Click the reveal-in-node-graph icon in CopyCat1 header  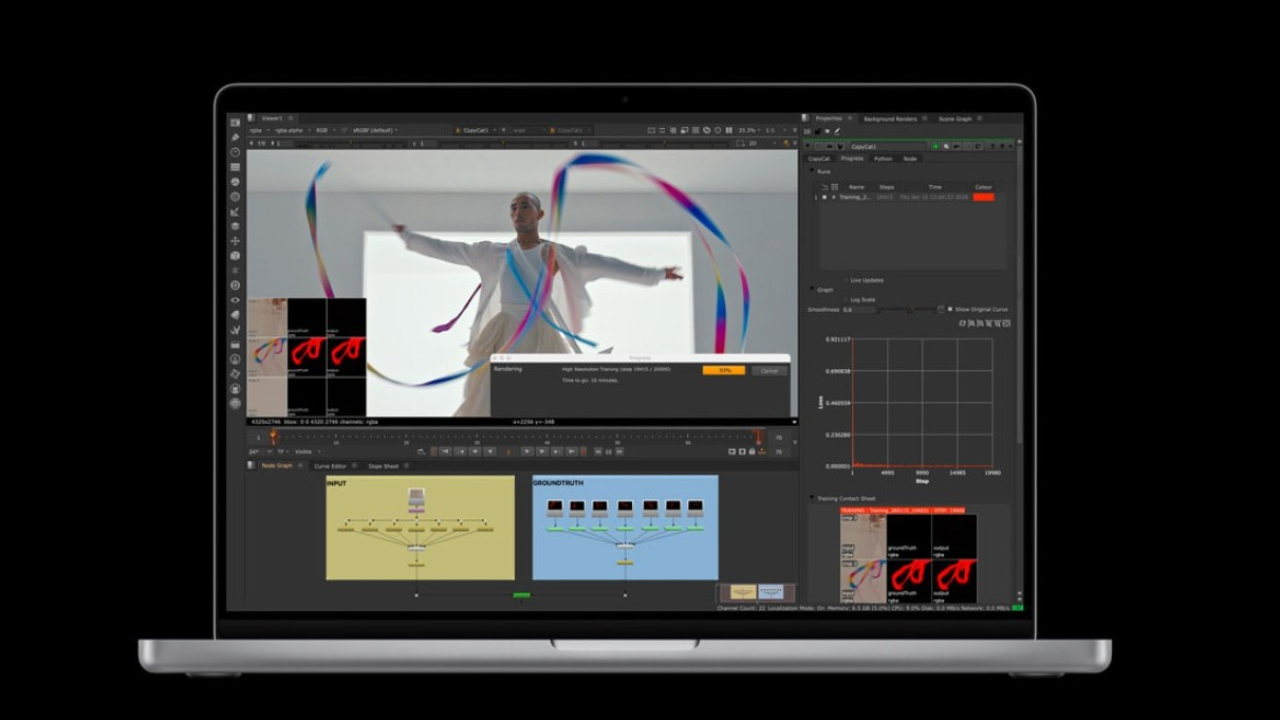pos(945,146)
